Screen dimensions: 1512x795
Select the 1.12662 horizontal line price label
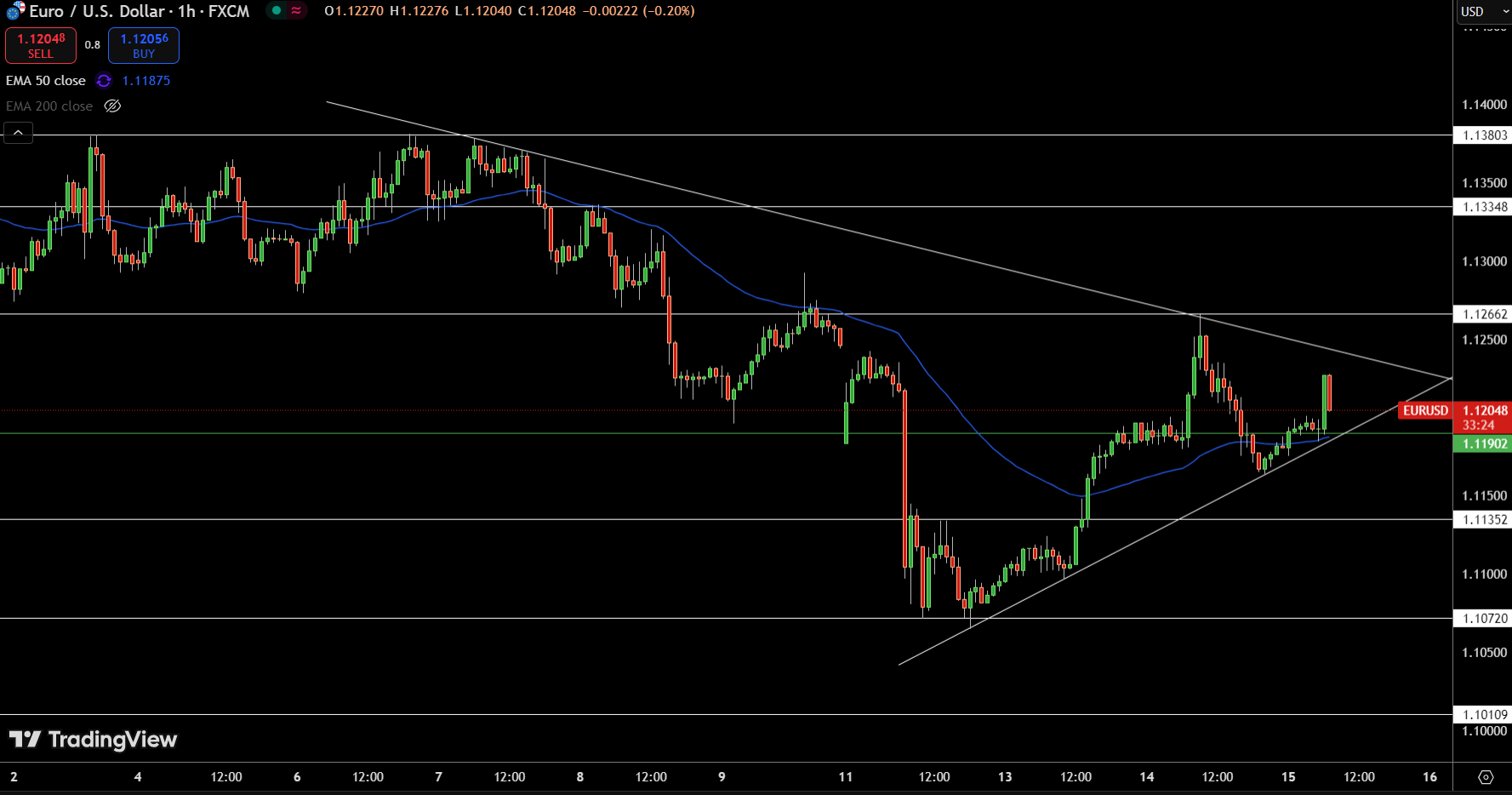[x=1482, y=314]
